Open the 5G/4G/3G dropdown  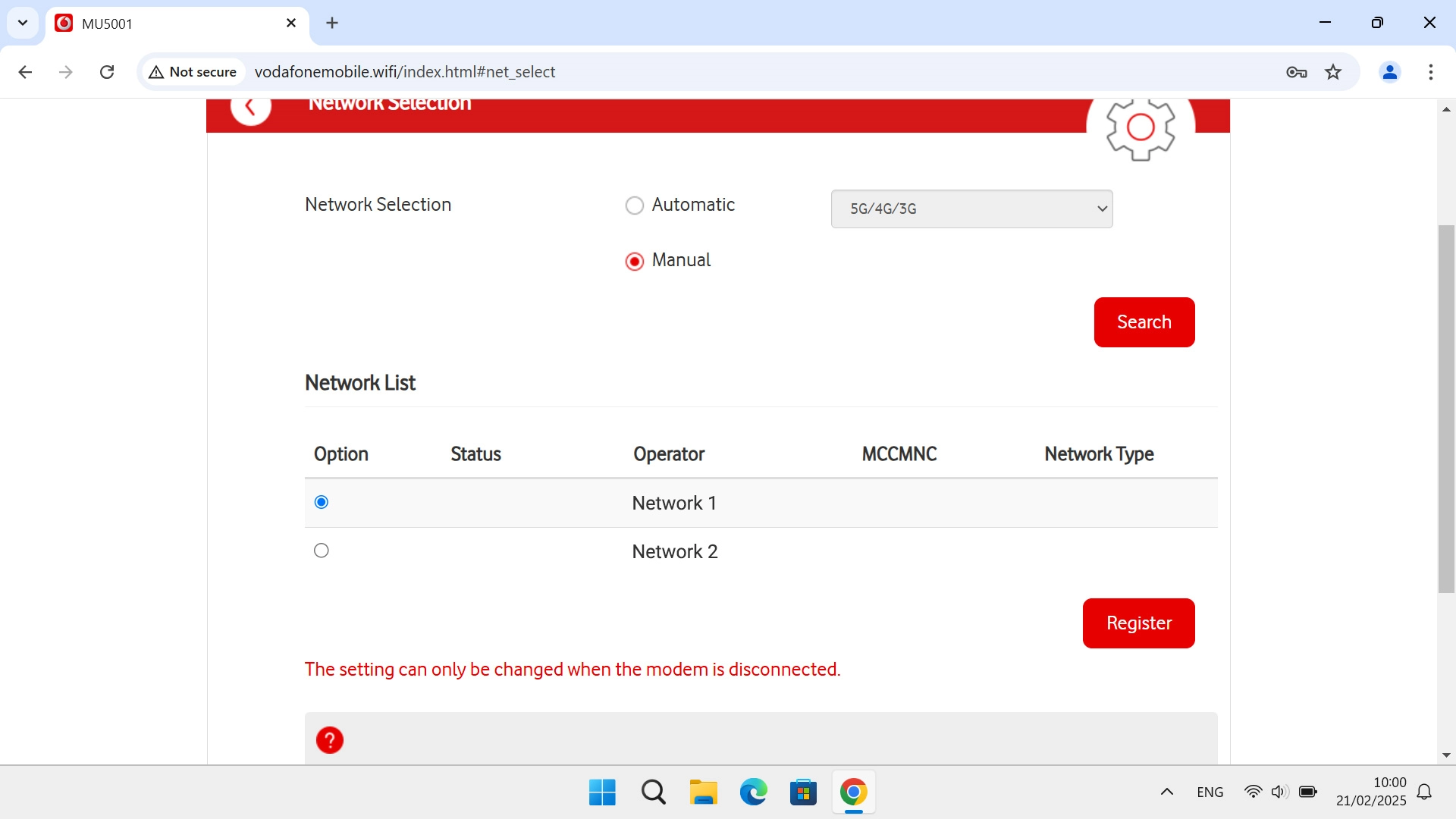pyautogui.click(x=971, y=209)
